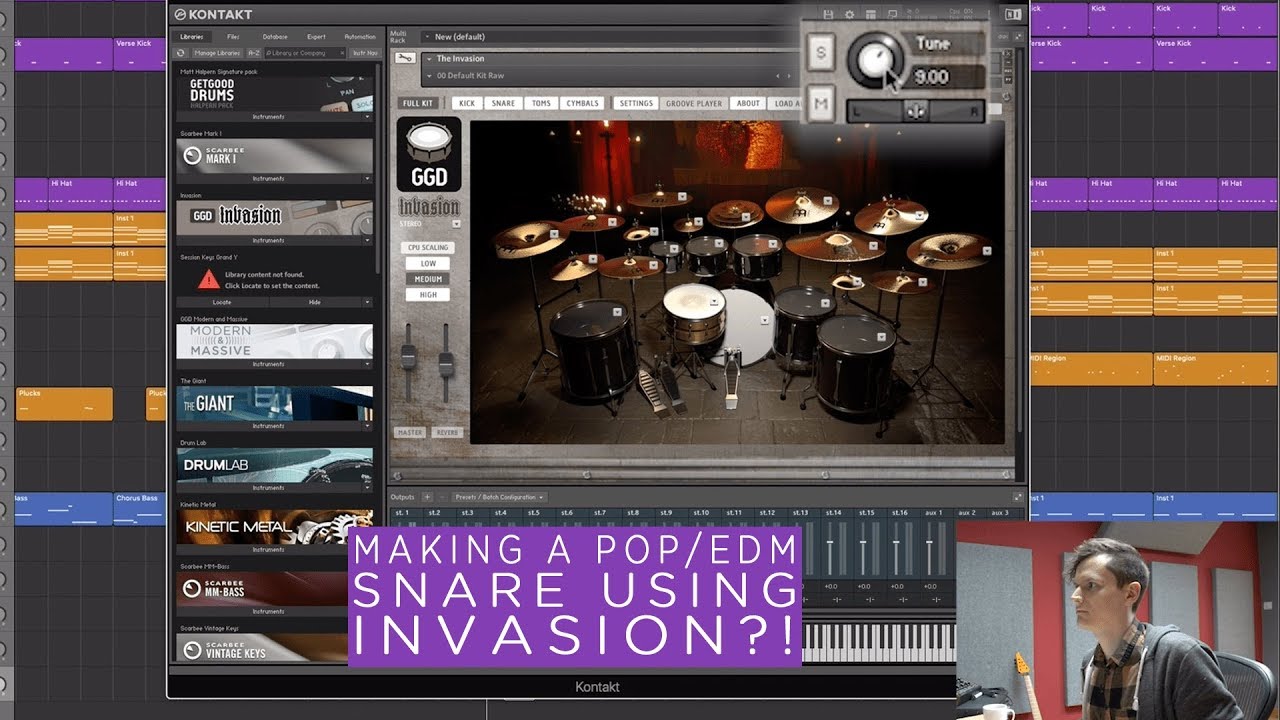Viewport: 1280px width, 720px height.
Task: Select HIGH CPU scaling
Action: (428, 295)
